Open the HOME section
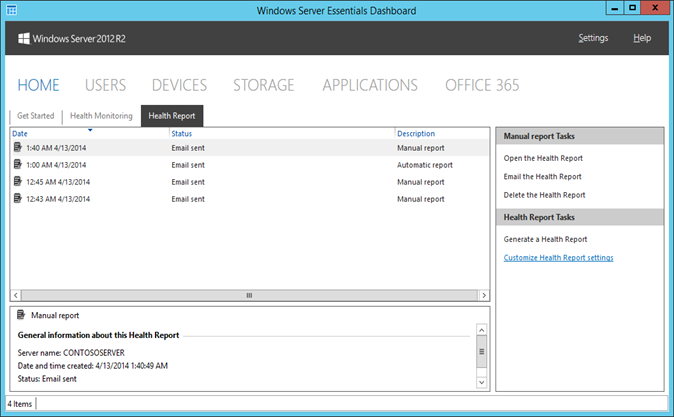The image size is (674, 417). [38, 85]
